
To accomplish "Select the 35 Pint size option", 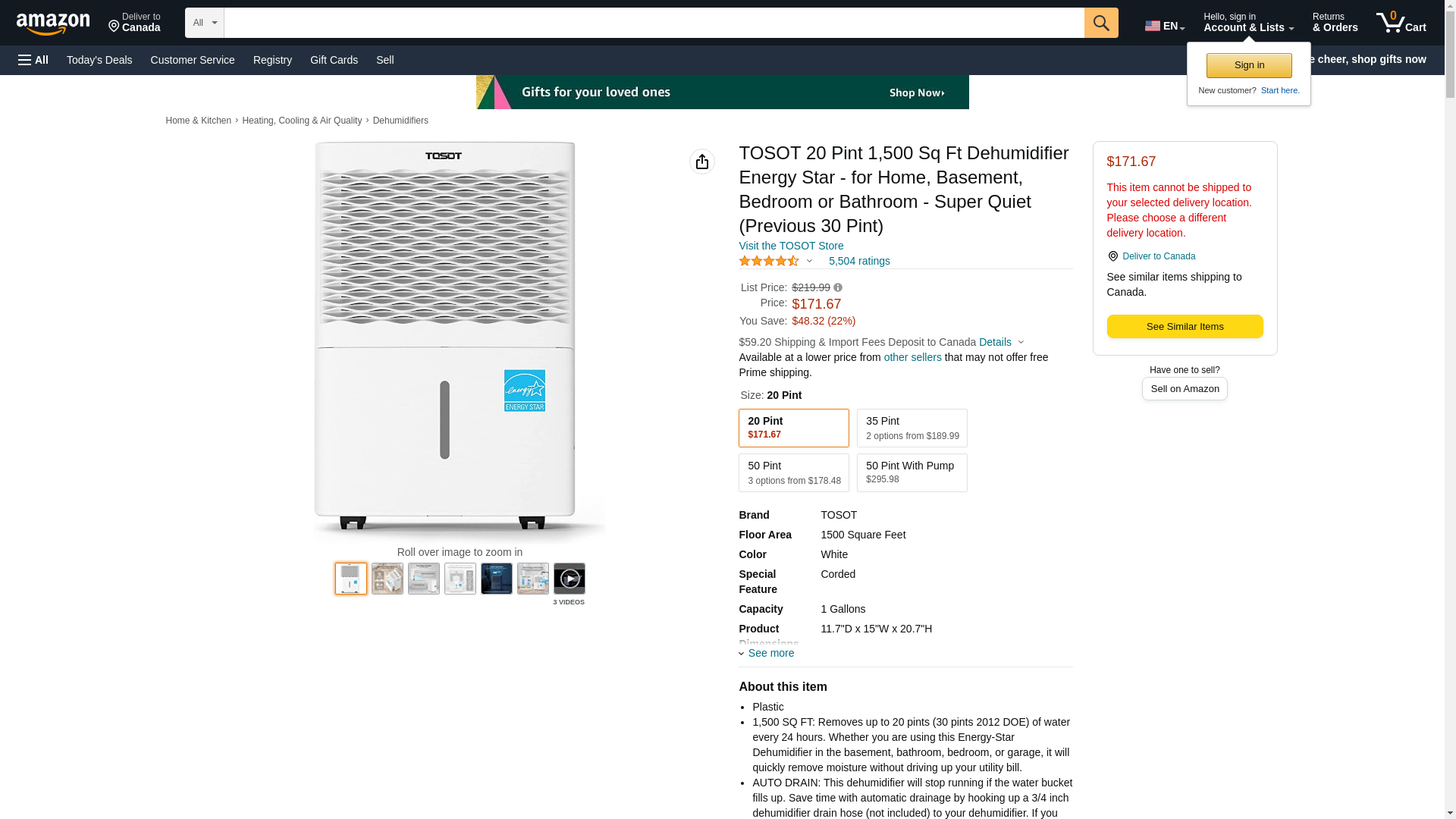I will click(x=912, y=428).
